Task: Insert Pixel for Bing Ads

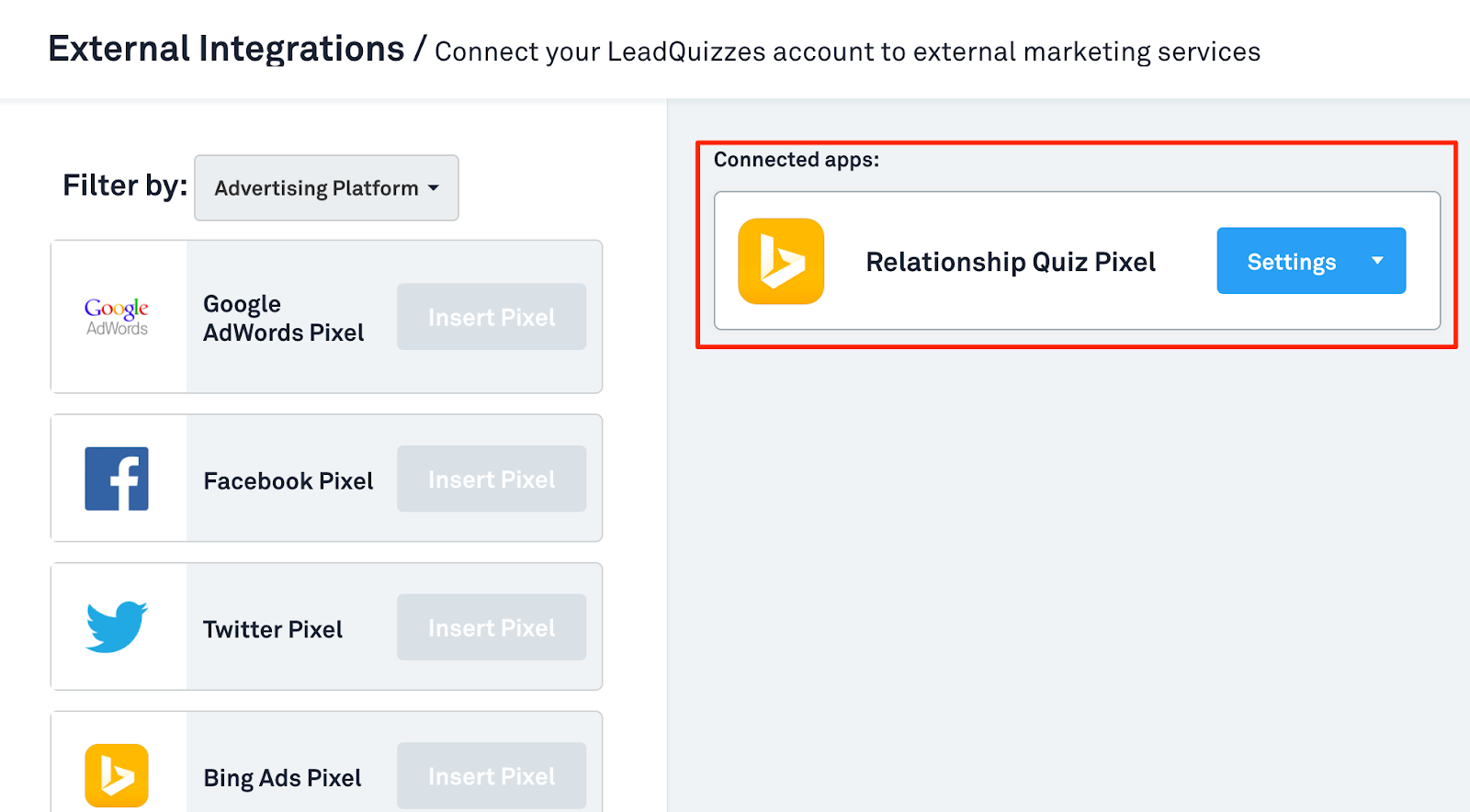Action: point(492,776)
